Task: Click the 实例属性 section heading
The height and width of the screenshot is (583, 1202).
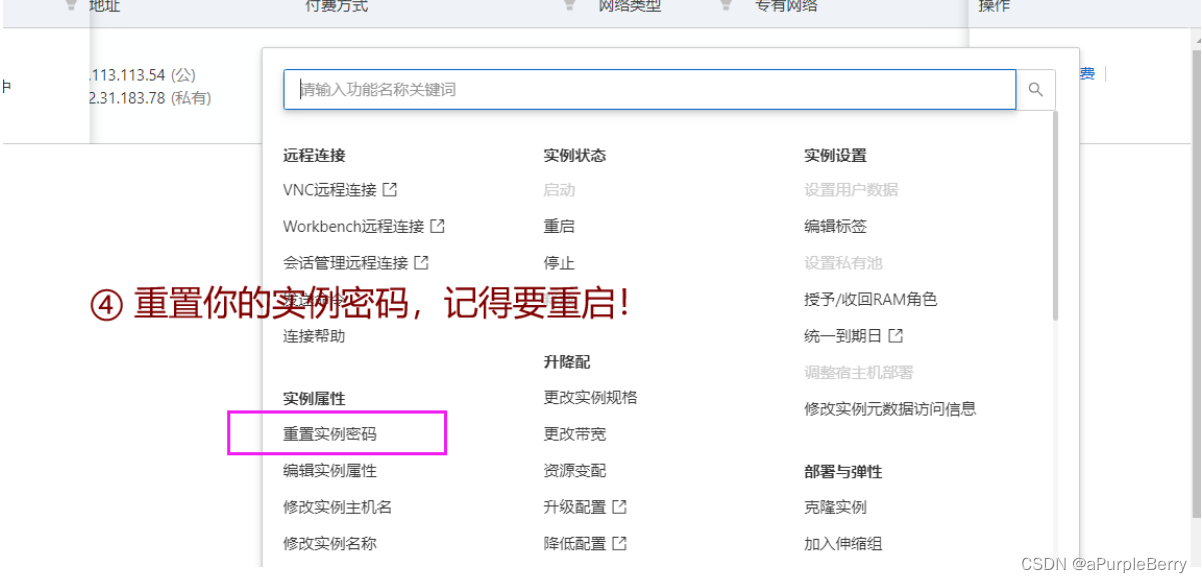Action: [x=314, y=398]
